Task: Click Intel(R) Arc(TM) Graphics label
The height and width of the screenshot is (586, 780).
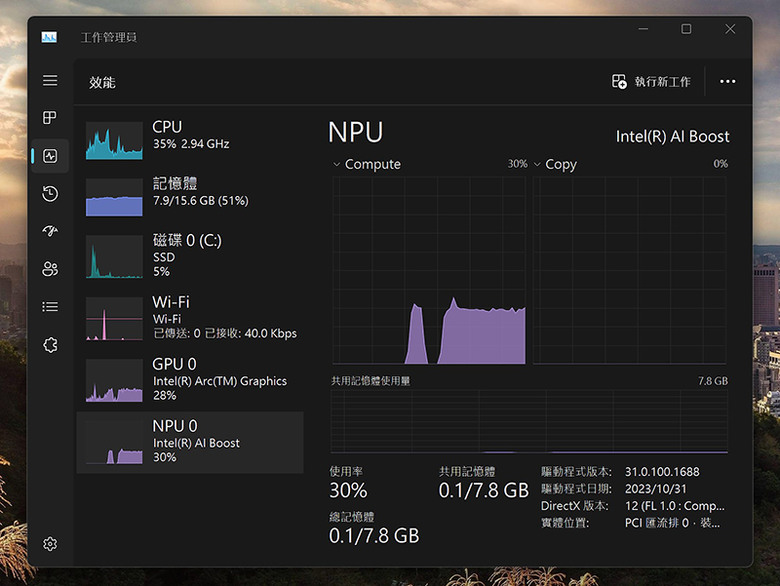Action: tap(220, 381)
